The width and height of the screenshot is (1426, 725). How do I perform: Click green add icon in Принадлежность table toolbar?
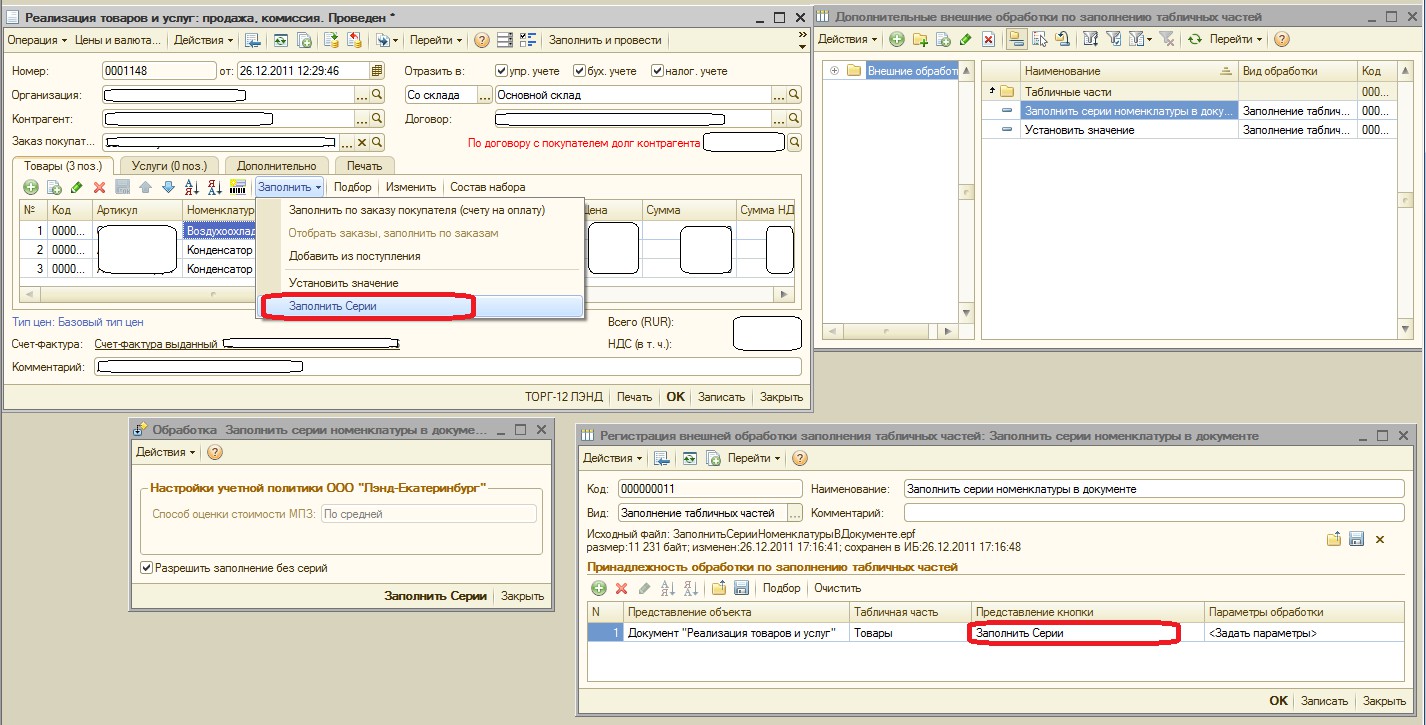coord(598,588)
